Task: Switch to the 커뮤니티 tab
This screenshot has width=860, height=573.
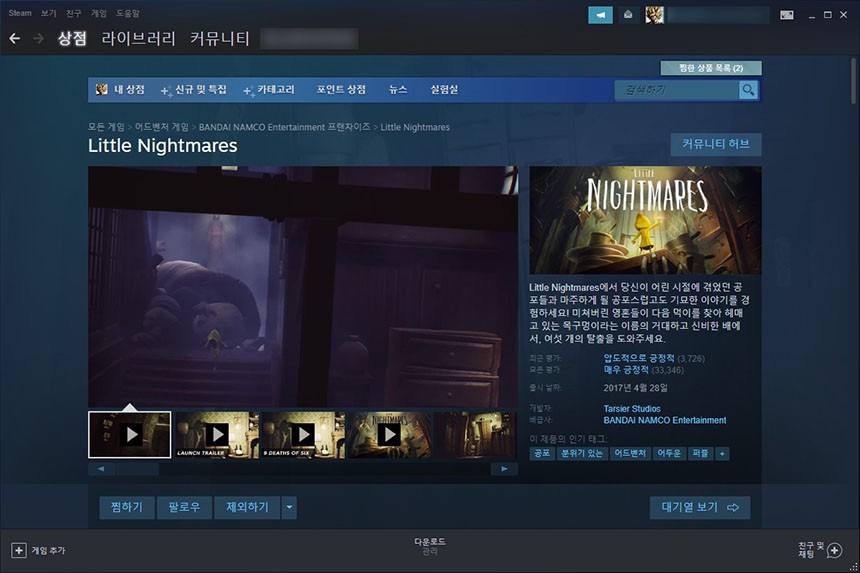Action: coord(220,38)
